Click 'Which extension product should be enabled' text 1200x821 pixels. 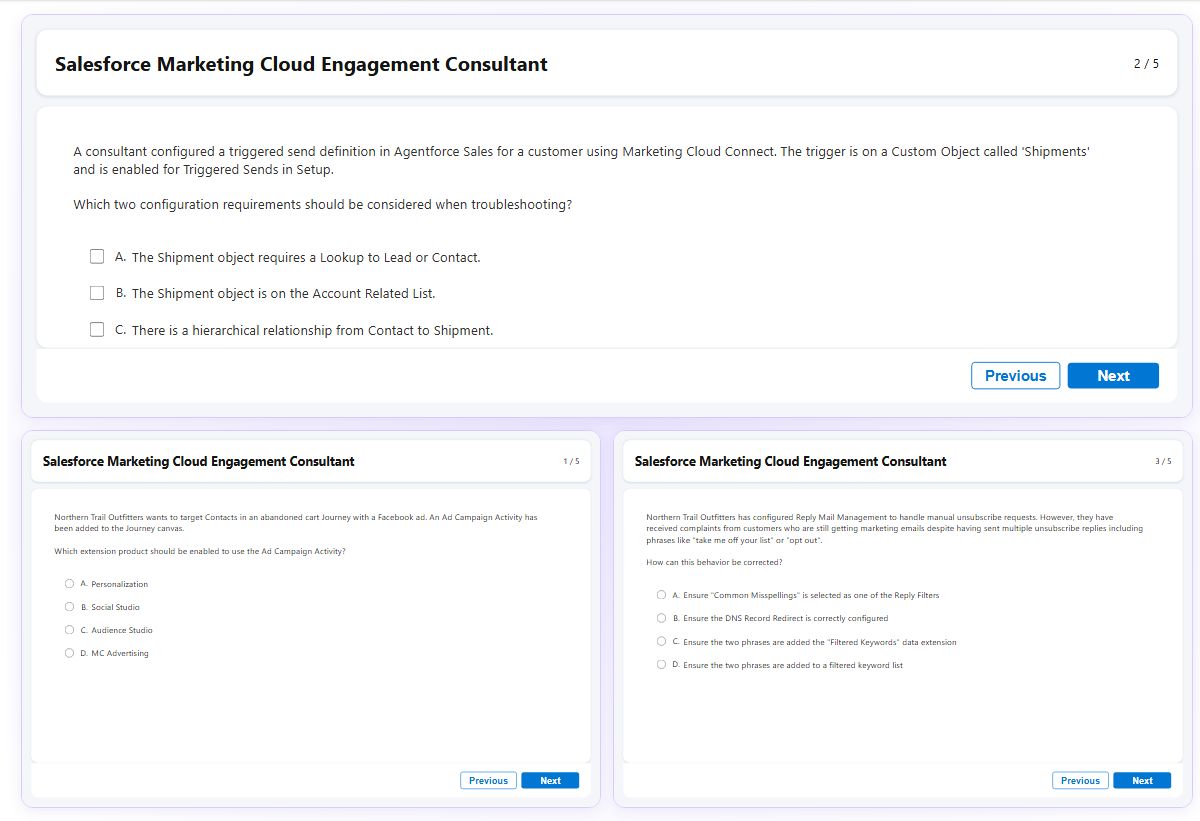(200, 552)
